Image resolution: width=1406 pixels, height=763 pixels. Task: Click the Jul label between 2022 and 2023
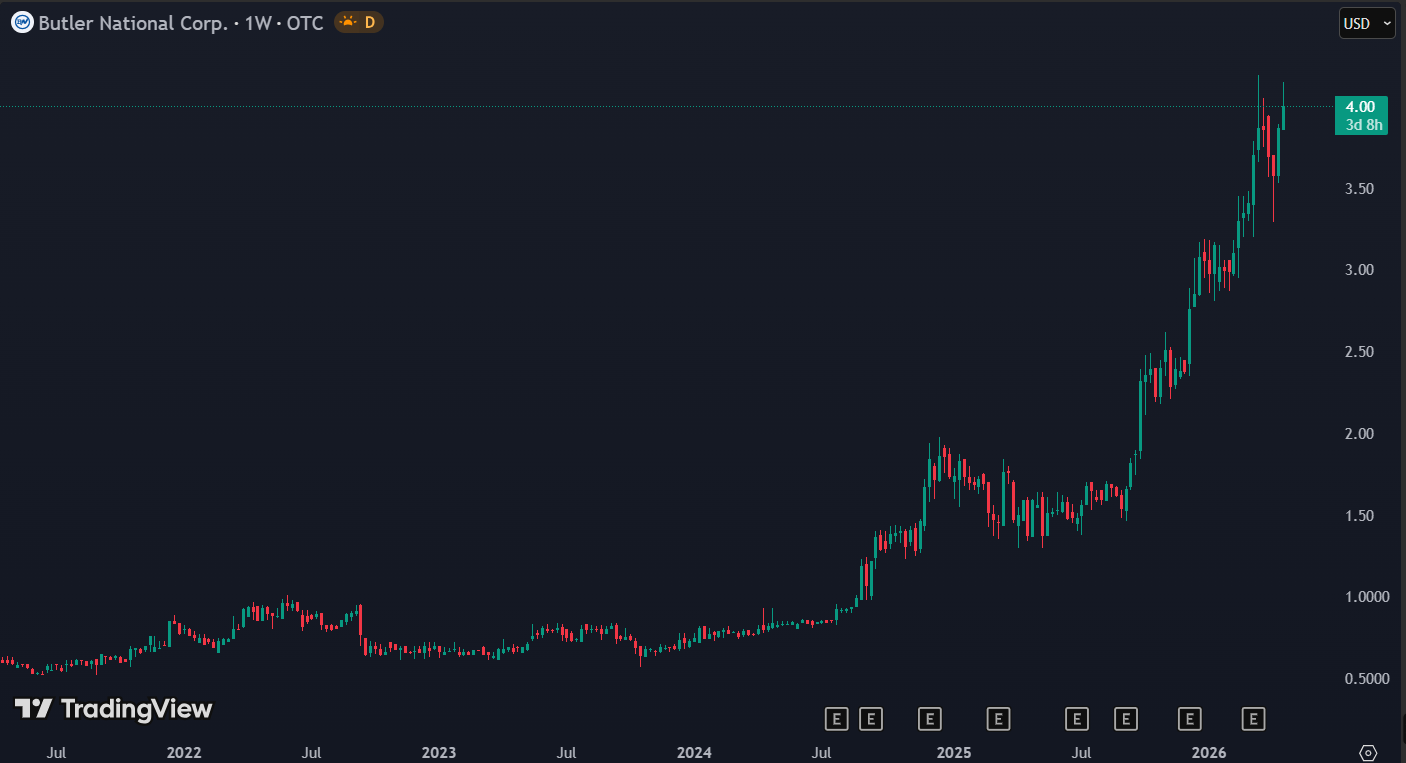point(312,752)
